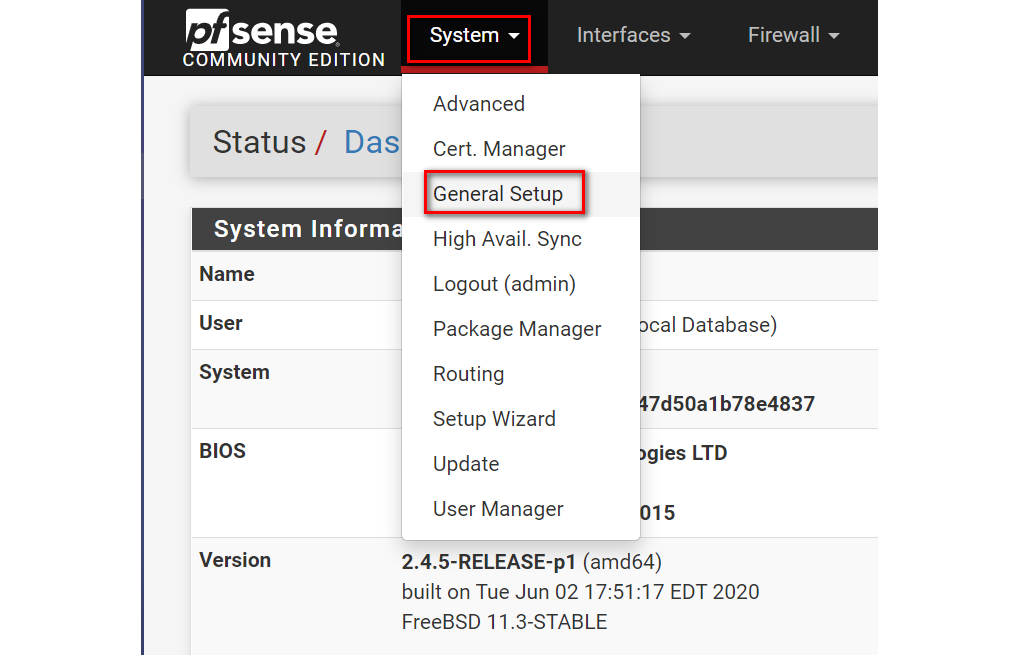Click the caret arrow beside System
Image resolution: width=1020 pixels, height=655 pixels.
pyautogui.click(x=514, y=37)
